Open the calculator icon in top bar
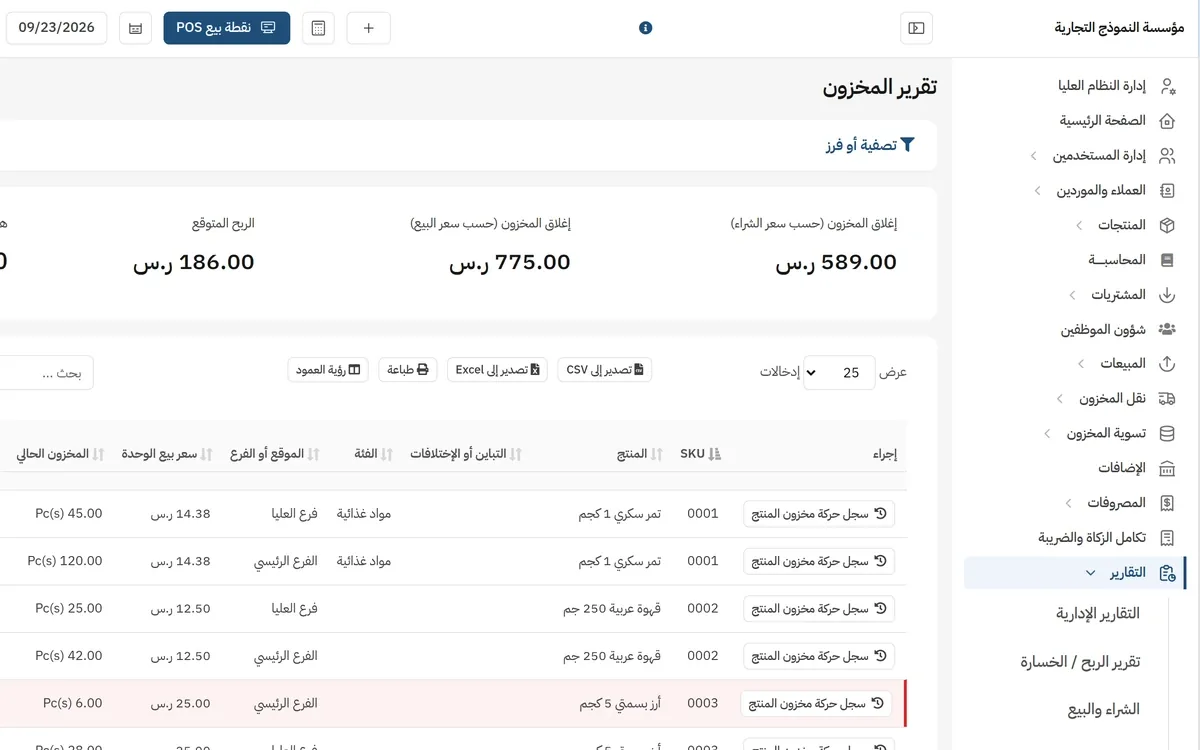The height and width of the screenshot is (750, 1200). coord(318,28)
